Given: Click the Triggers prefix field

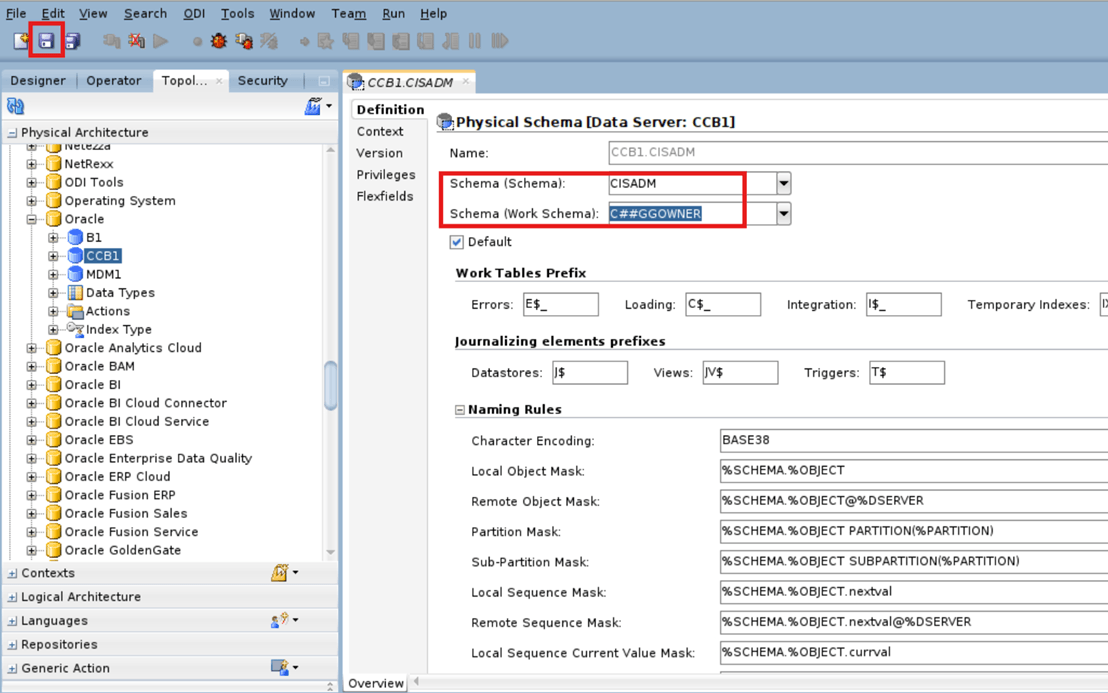Looking at the screenshot, I should (907, 372).
